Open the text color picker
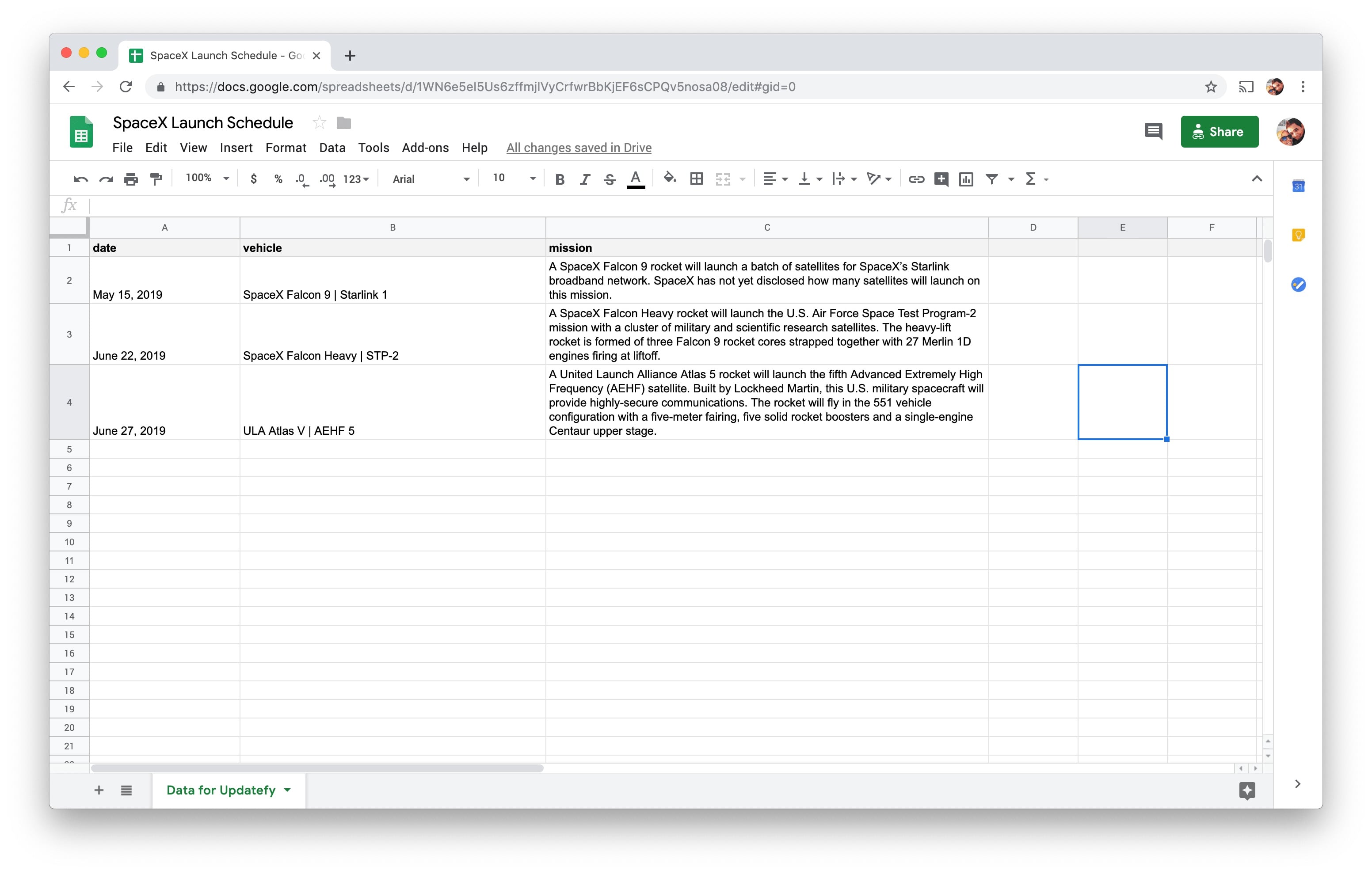1372x874 pixels. 636,179
